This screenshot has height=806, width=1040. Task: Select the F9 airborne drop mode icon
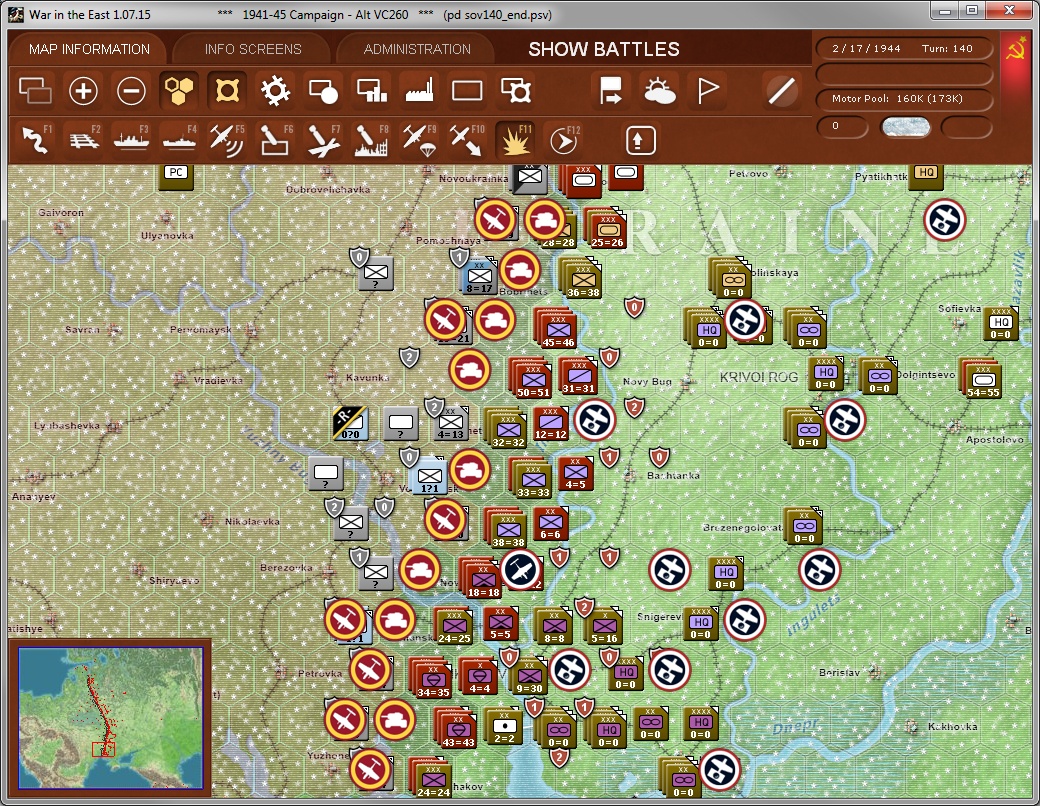point(419,139)
